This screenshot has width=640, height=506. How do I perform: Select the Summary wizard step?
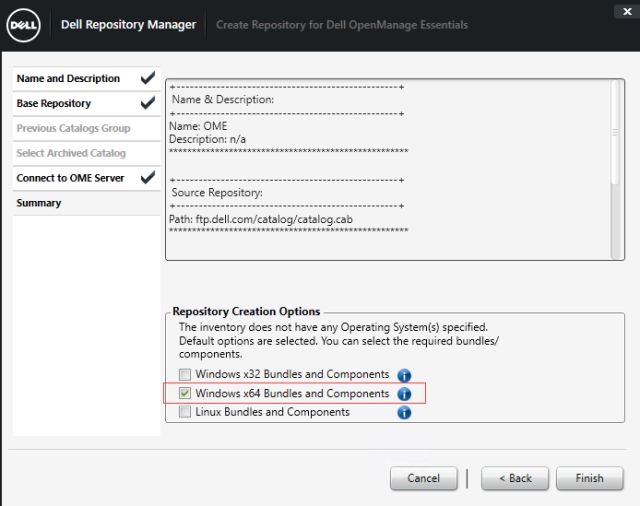point(39,203)
